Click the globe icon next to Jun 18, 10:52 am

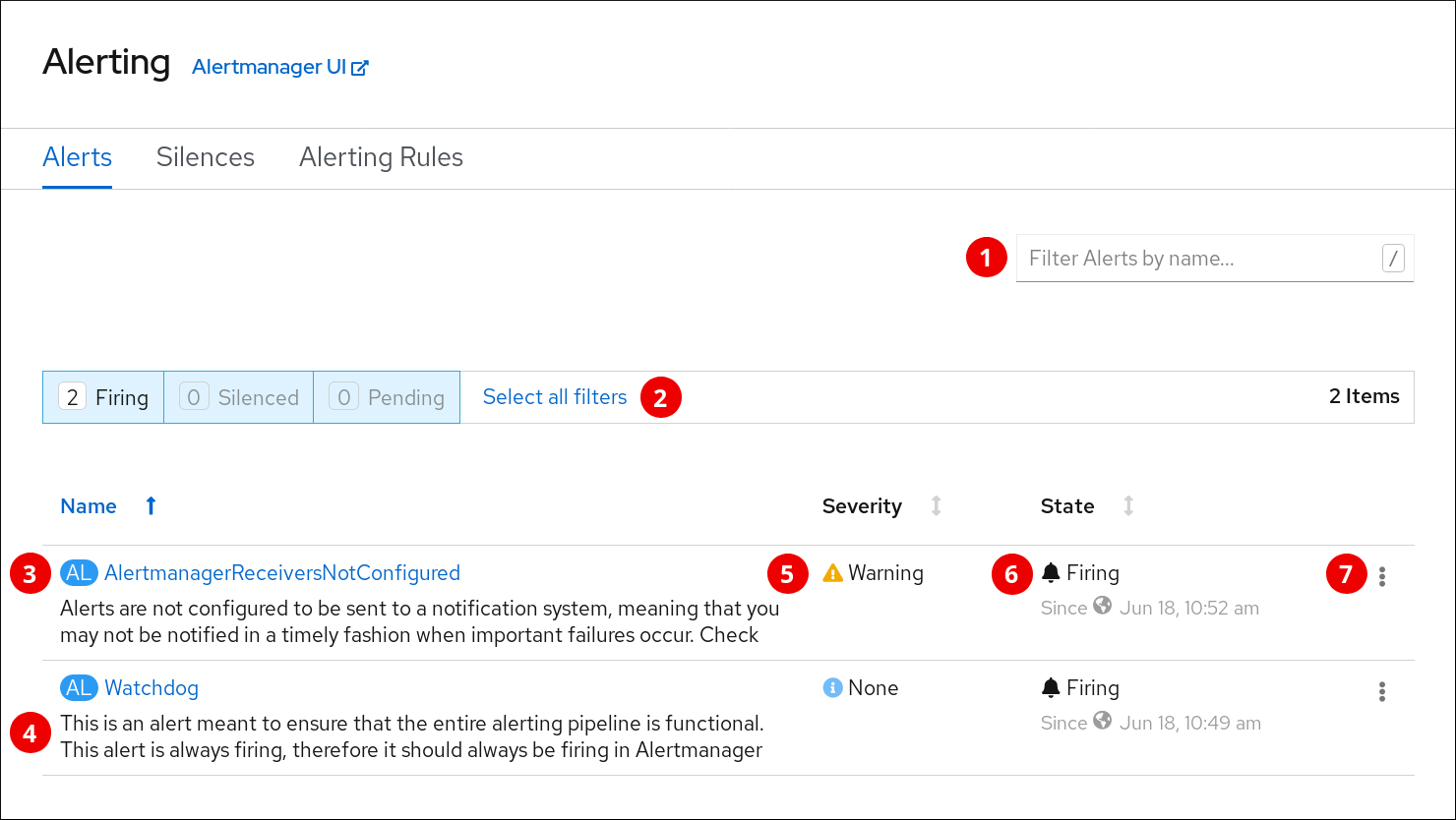tap(1103, 607)
